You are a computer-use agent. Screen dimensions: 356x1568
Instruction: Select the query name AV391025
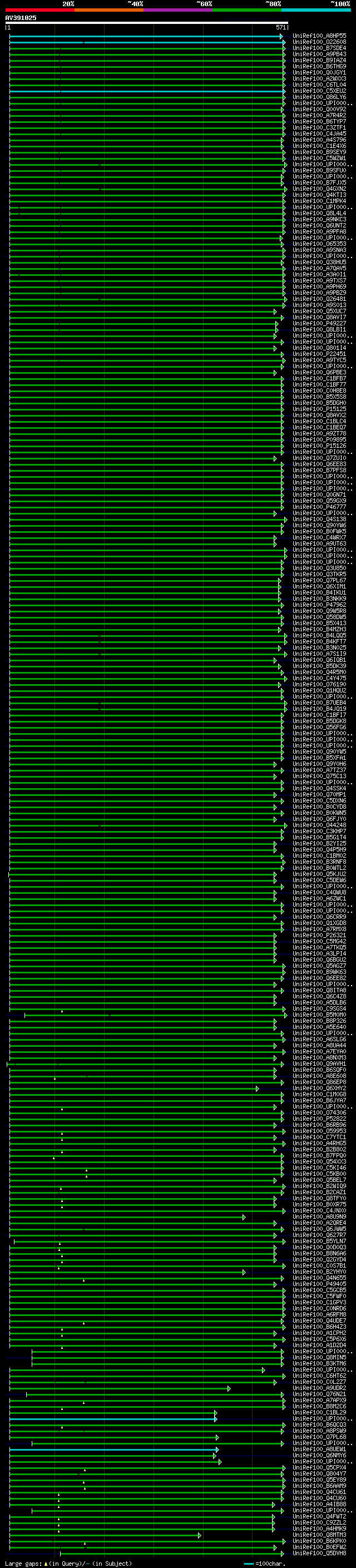[21, 18]
